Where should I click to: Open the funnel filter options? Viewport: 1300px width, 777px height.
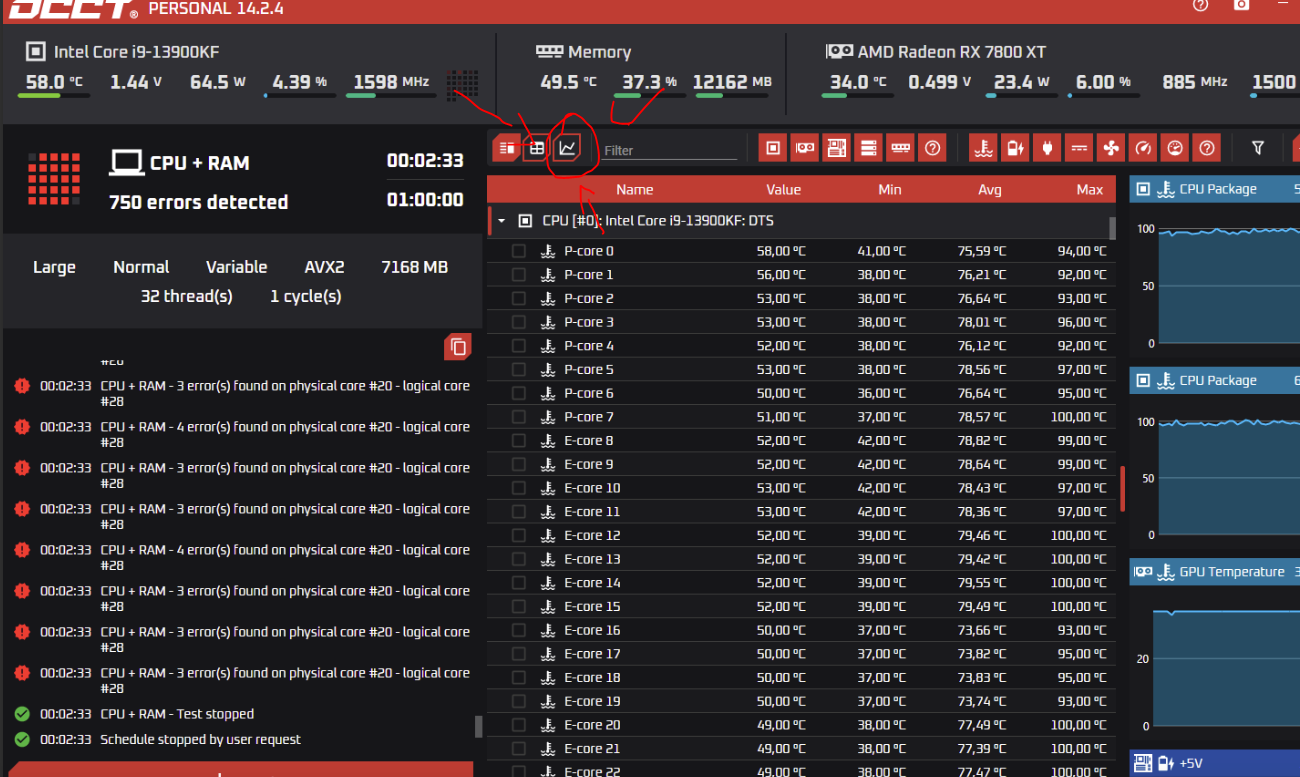point(1258,148)
